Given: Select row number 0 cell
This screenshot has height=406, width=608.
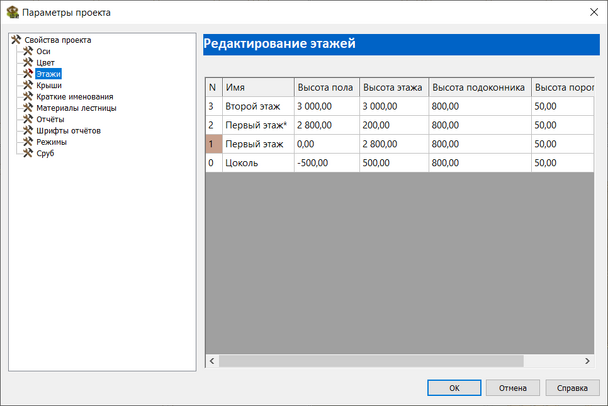Looking at the screenshot, I should click(214, 163).
